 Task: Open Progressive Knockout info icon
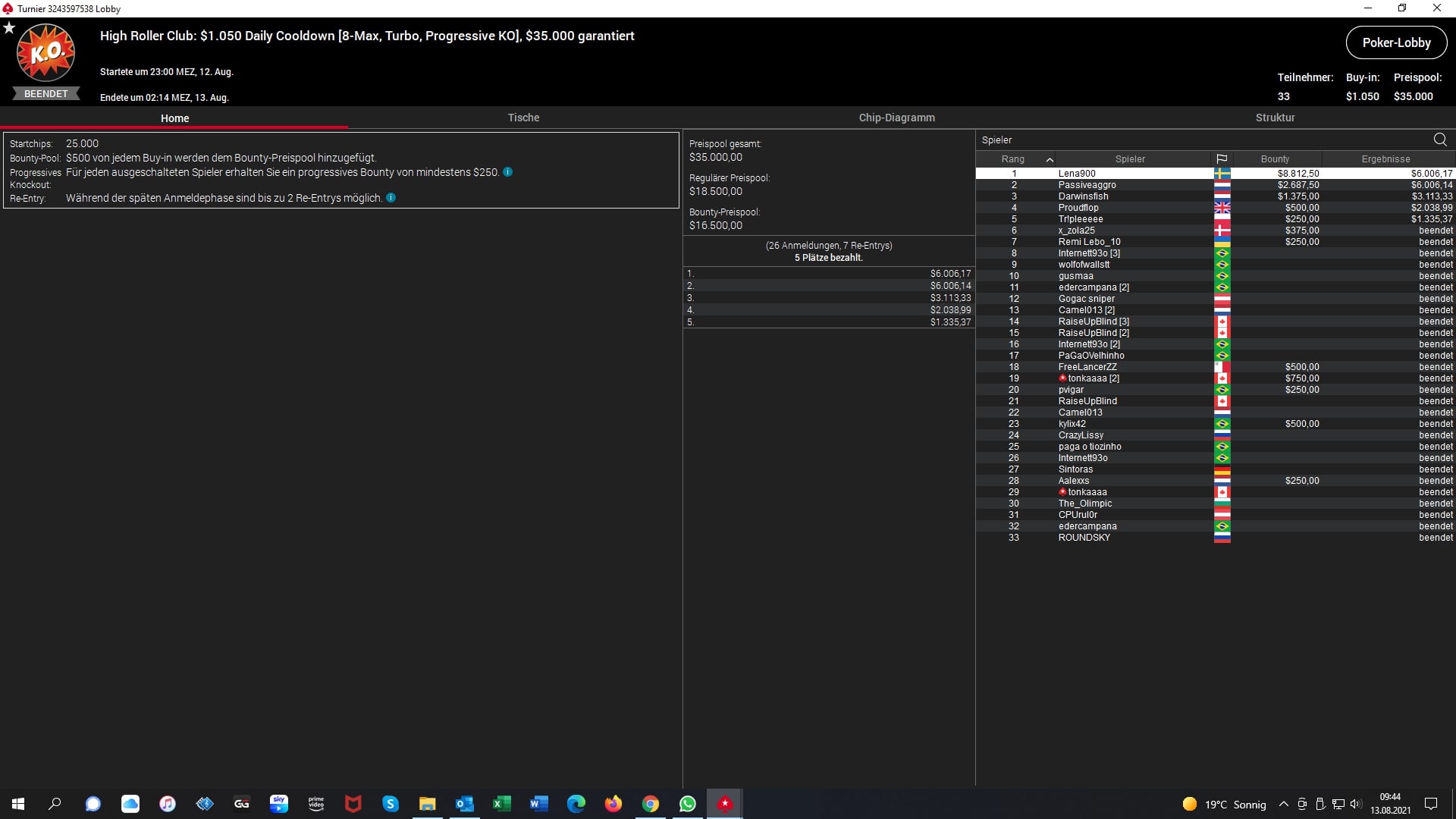(508, 172)
